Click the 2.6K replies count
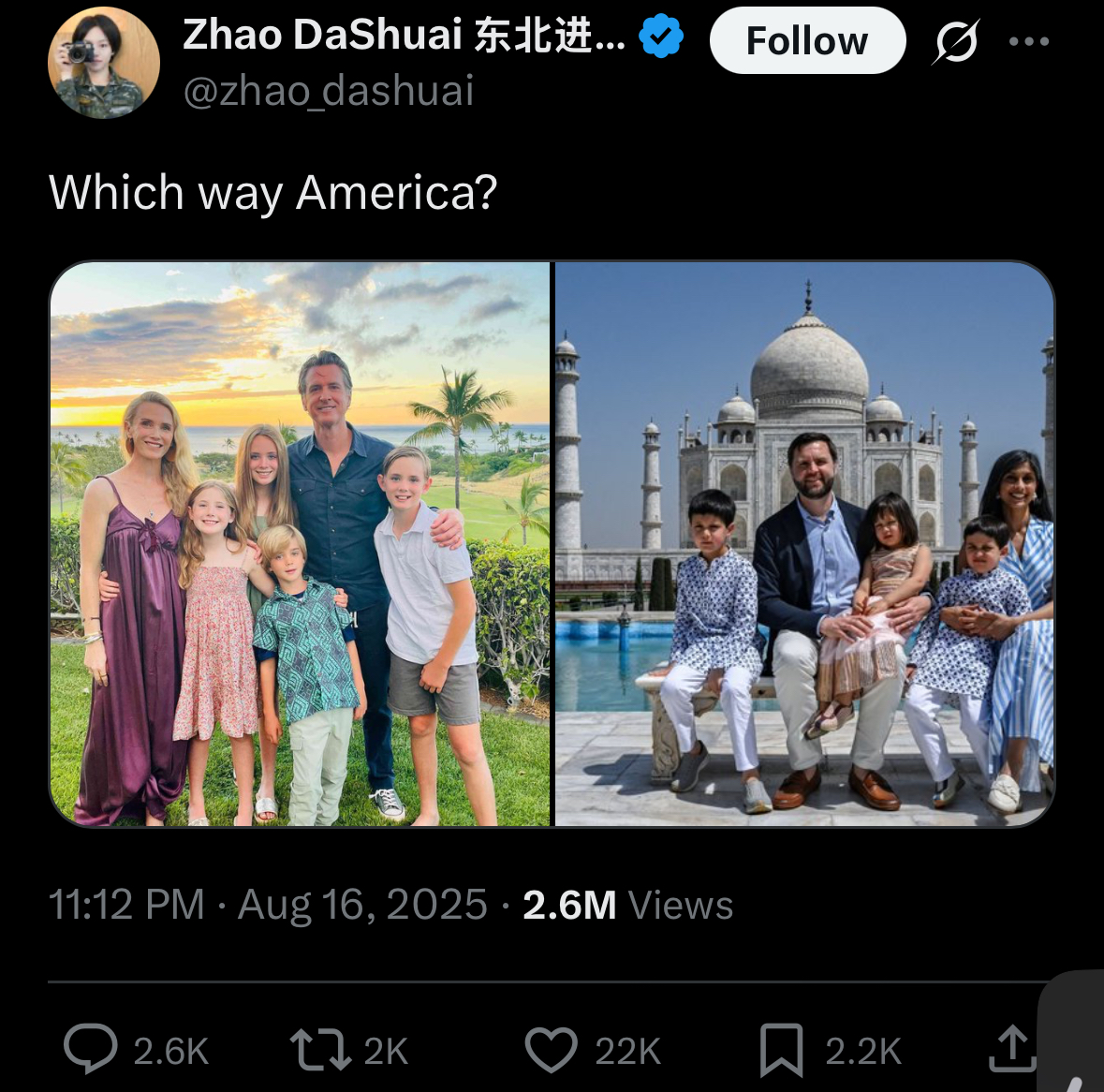 171,1051
